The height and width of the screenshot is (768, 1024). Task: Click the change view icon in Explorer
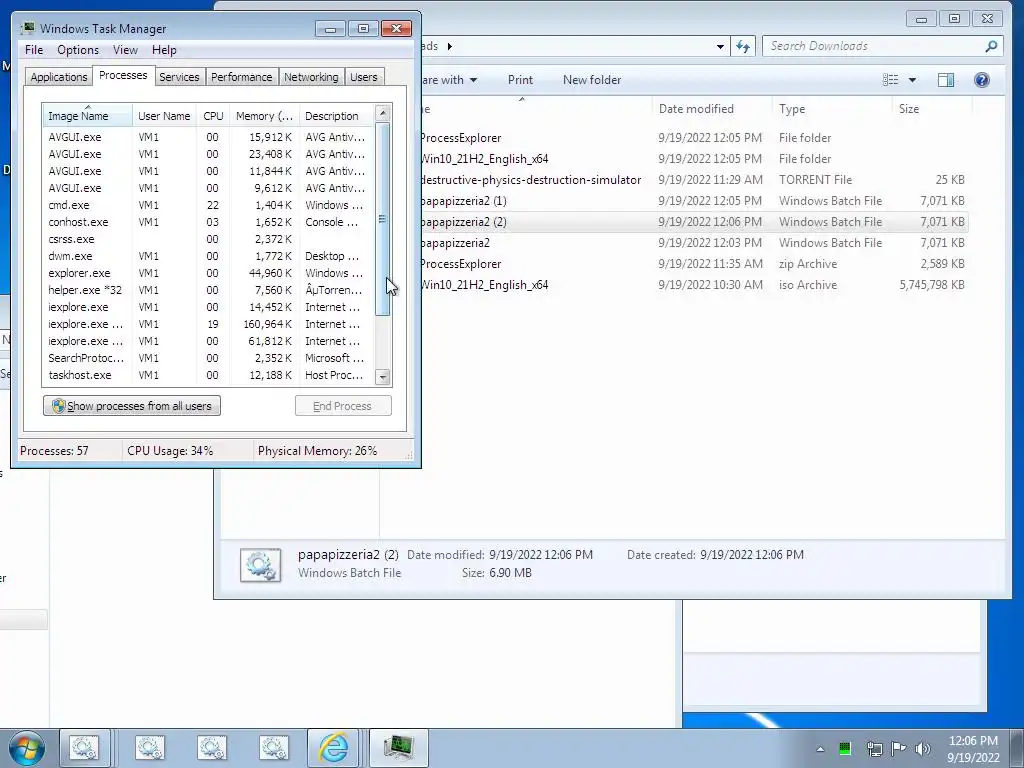coord(890,80)
